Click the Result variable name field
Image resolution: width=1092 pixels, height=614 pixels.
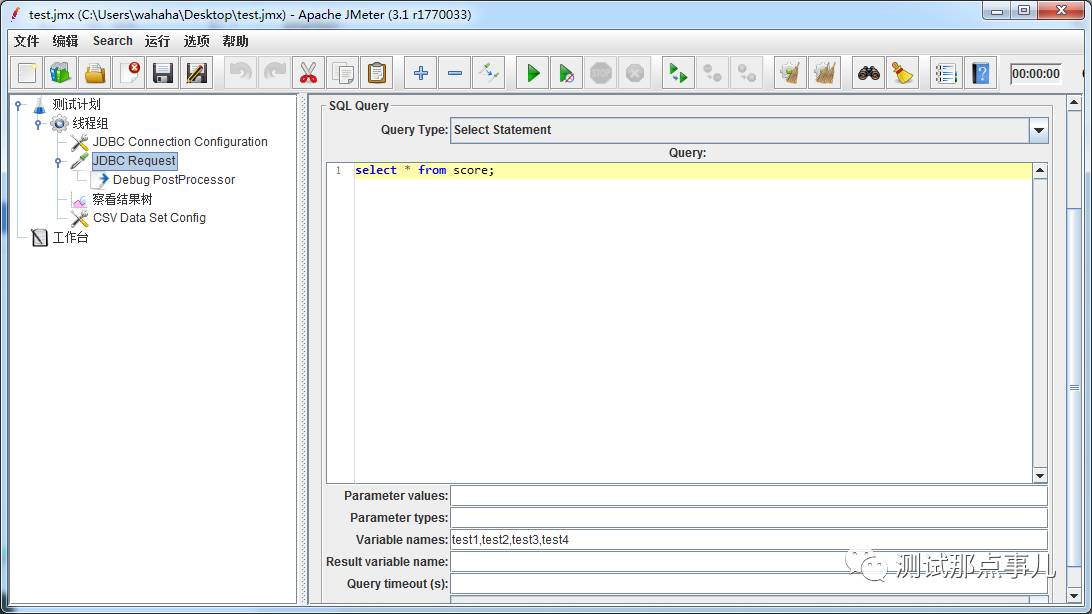click(x=749, y=562)
